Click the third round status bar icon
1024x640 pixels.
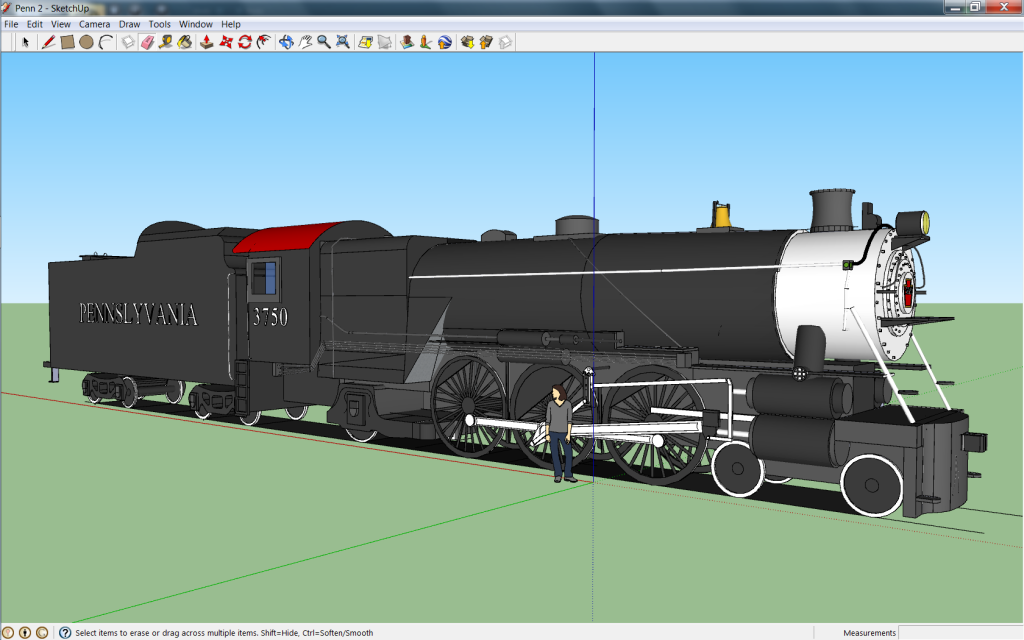coord(42,632)
